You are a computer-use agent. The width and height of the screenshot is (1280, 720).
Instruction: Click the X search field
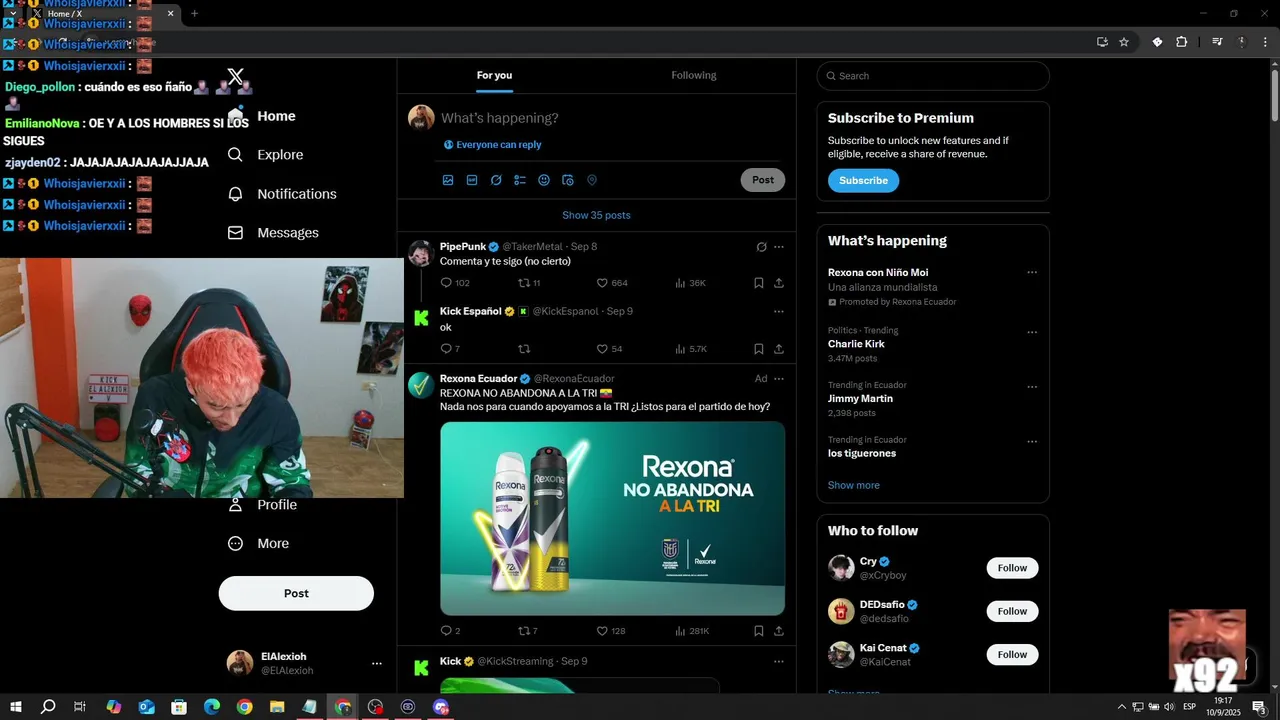tap(933, 76)
